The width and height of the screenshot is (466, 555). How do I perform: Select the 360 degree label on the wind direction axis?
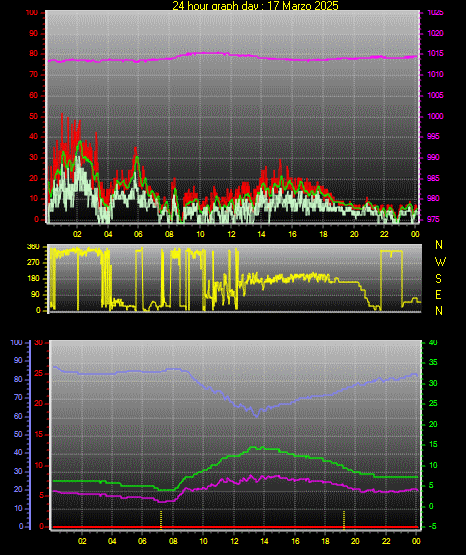pos(34,247)
